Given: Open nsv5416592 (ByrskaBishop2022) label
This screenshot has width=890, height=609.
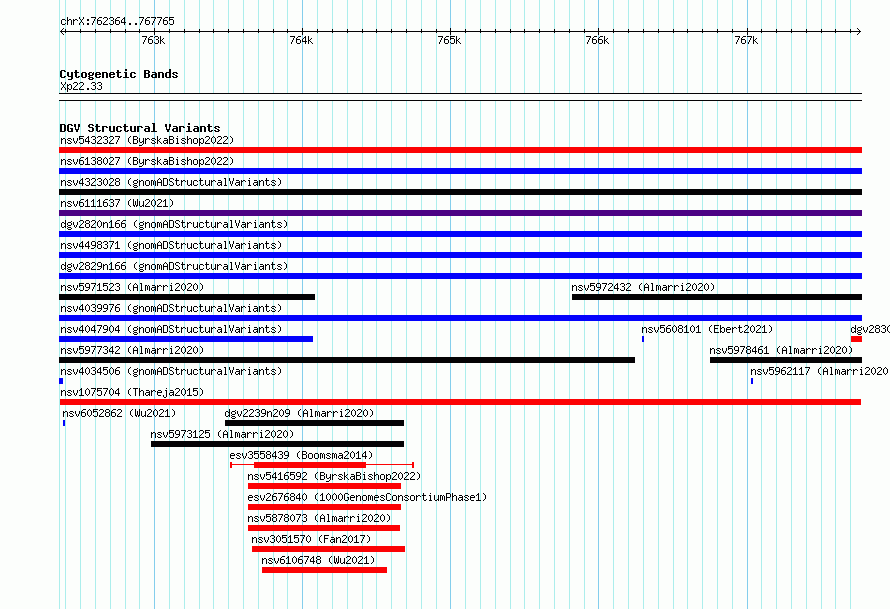Looking at the screenshot, I should (334, 476).
